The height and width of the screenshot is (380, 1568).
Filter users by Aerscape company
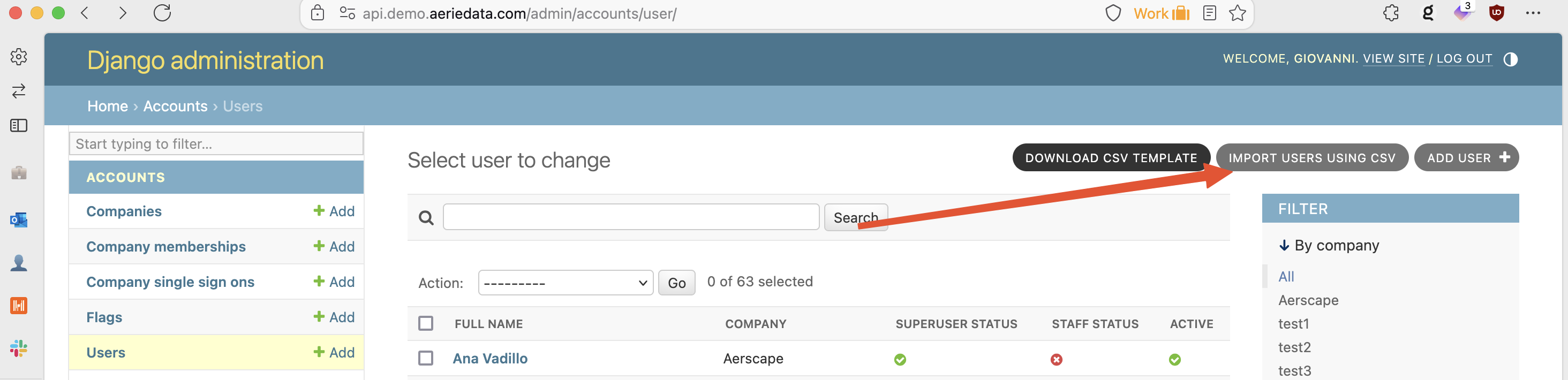(1308, 300)
